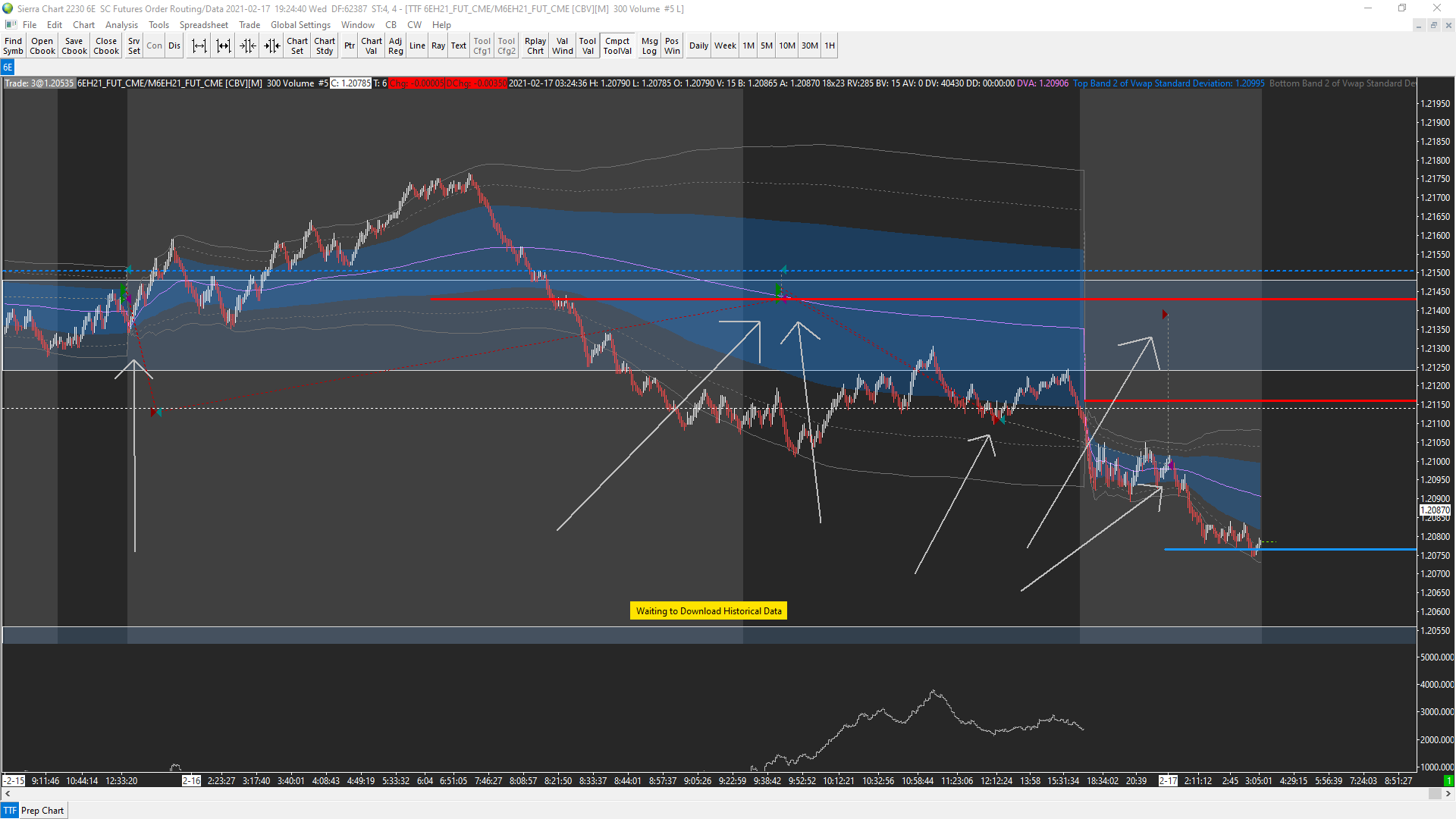Expand the Spreadsheet menu
Screen dimensions: 1456x819
[203, 25]
